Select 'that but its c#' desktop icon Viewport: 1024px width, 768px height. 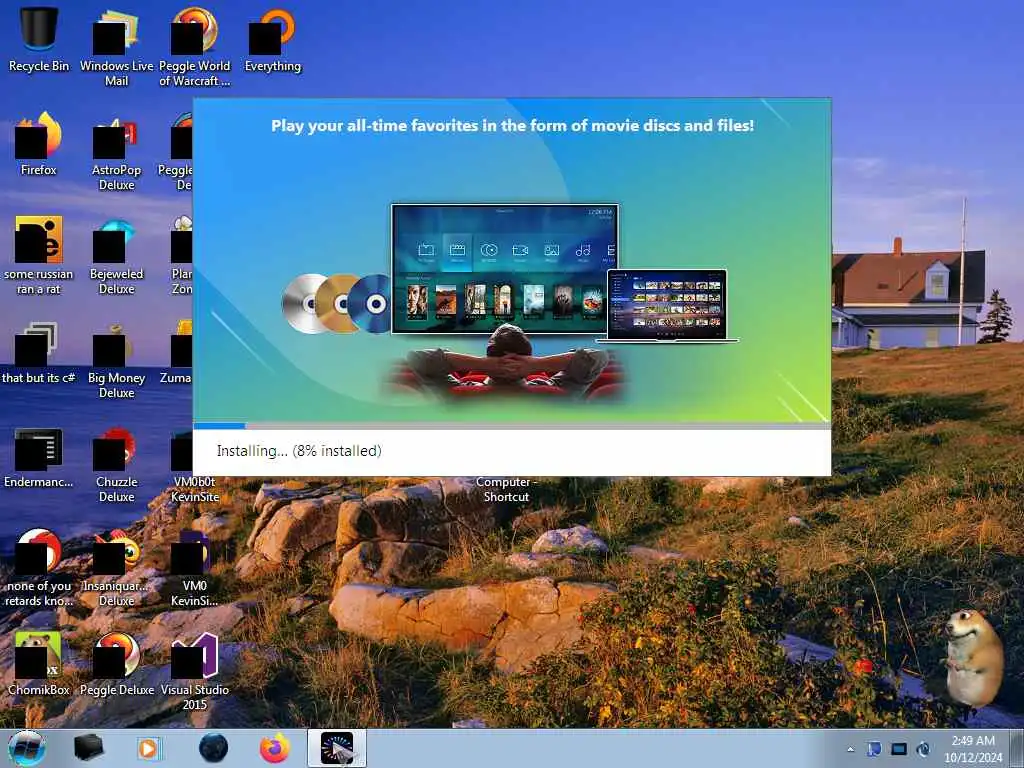point(39,353)
